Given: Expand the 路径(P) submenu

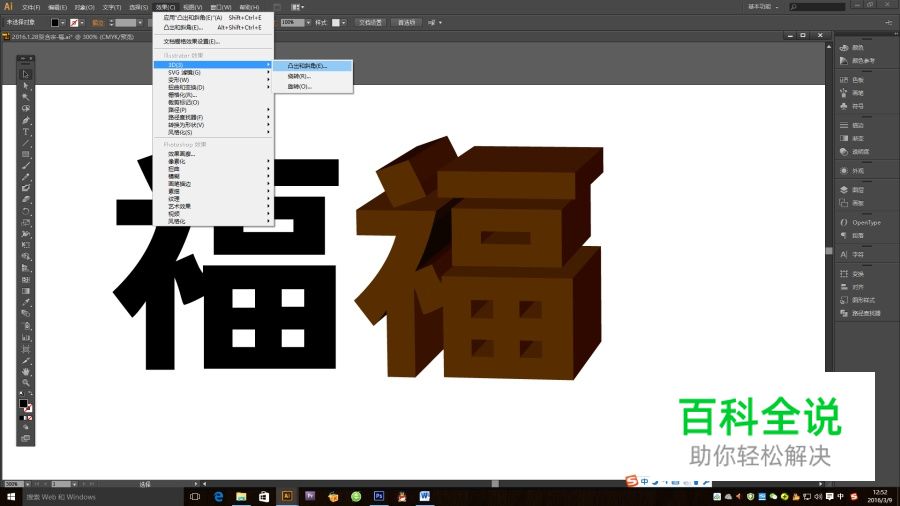Looking at the screenshot, I should coord(213,110).
